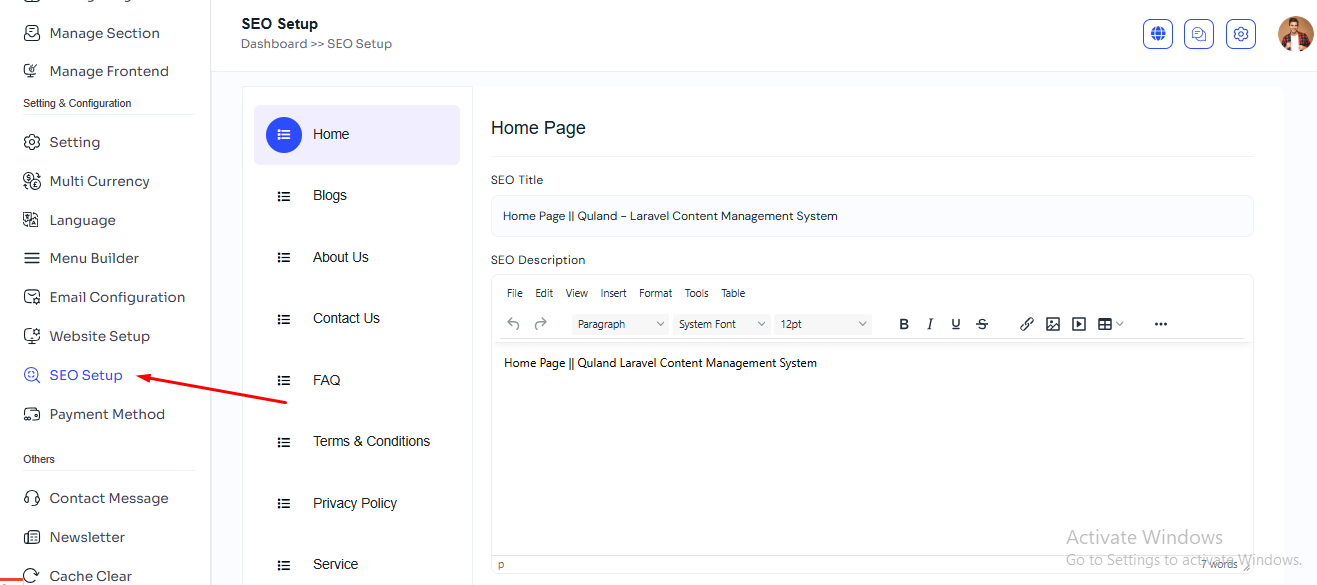This screenshot has width=1317, height=585.
Task: Open the Format menu in editor
Action: 656,293
